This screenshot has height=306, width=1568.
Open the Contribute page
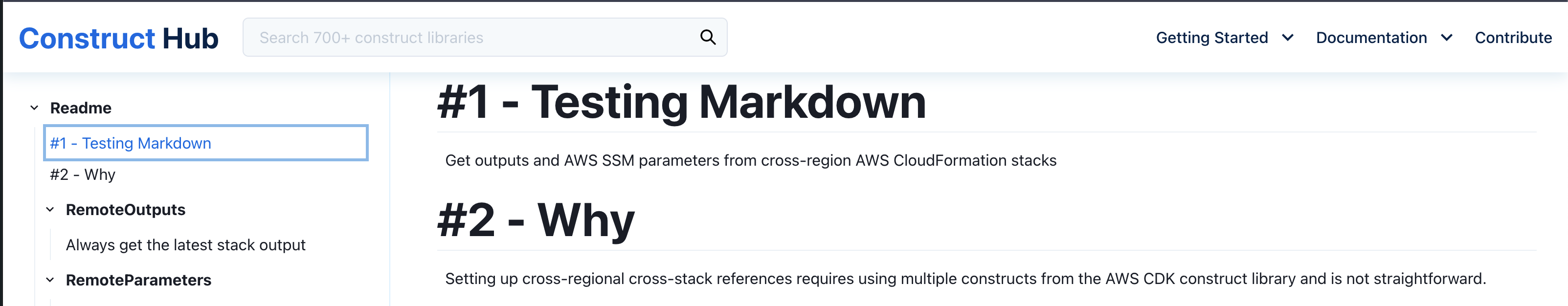1513,38
